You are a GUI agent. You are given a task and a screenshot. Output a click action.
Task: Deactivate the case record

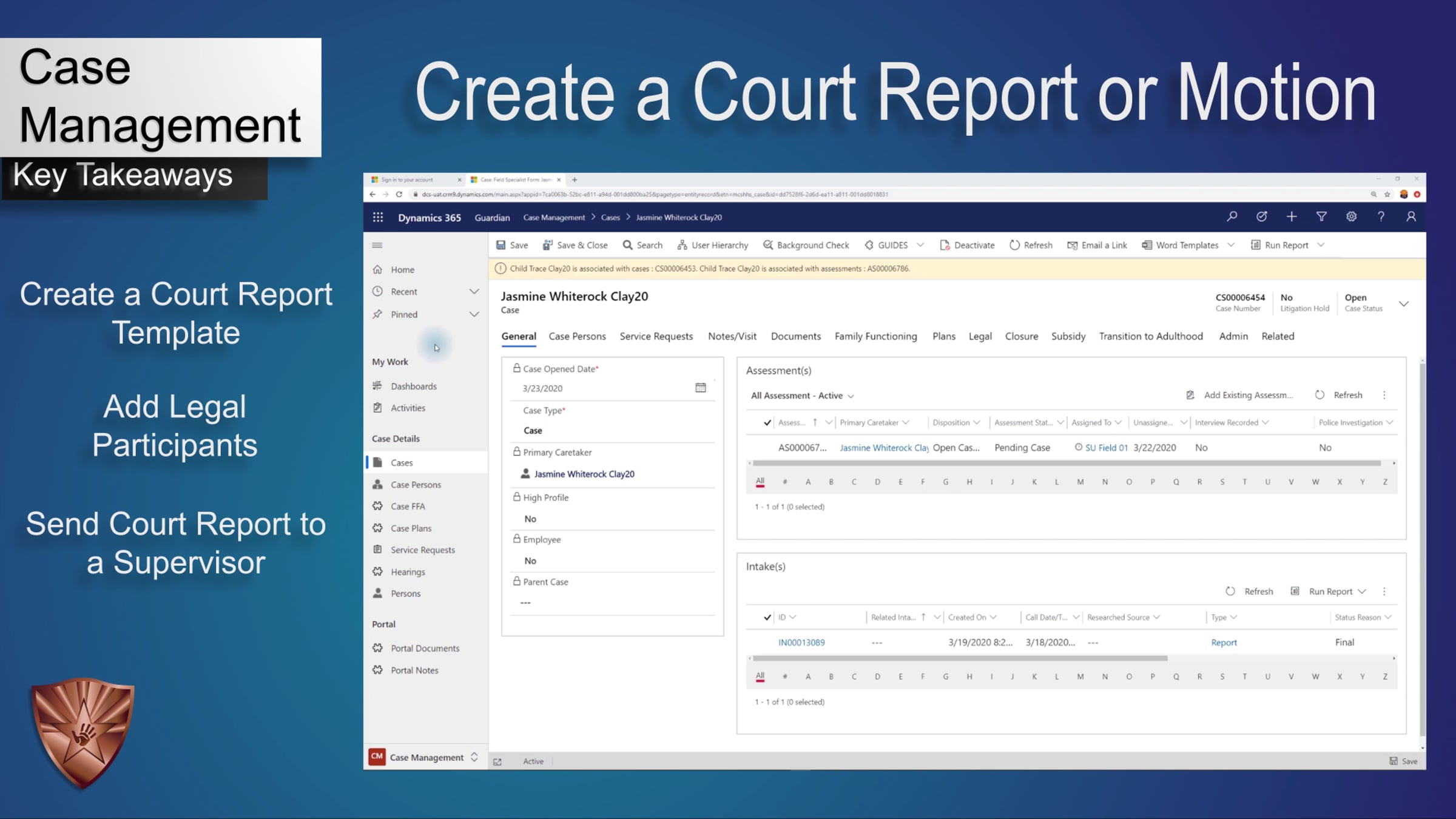tap(967, 245)
